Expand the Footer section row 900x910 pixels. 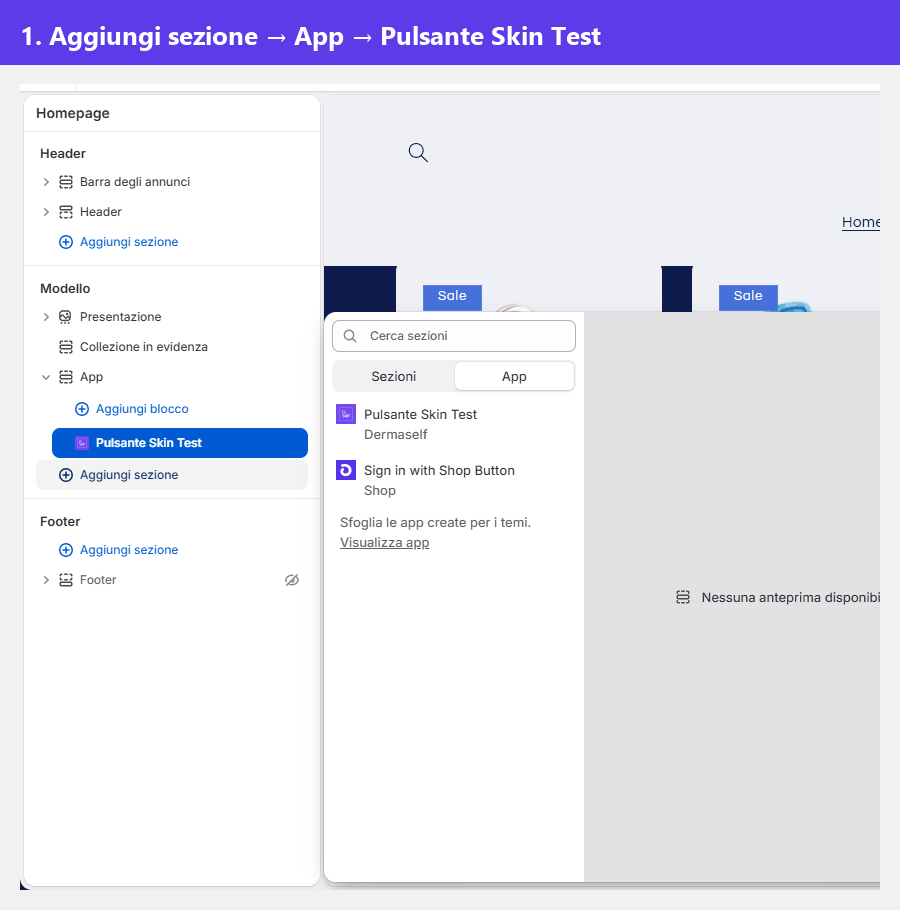46,580
